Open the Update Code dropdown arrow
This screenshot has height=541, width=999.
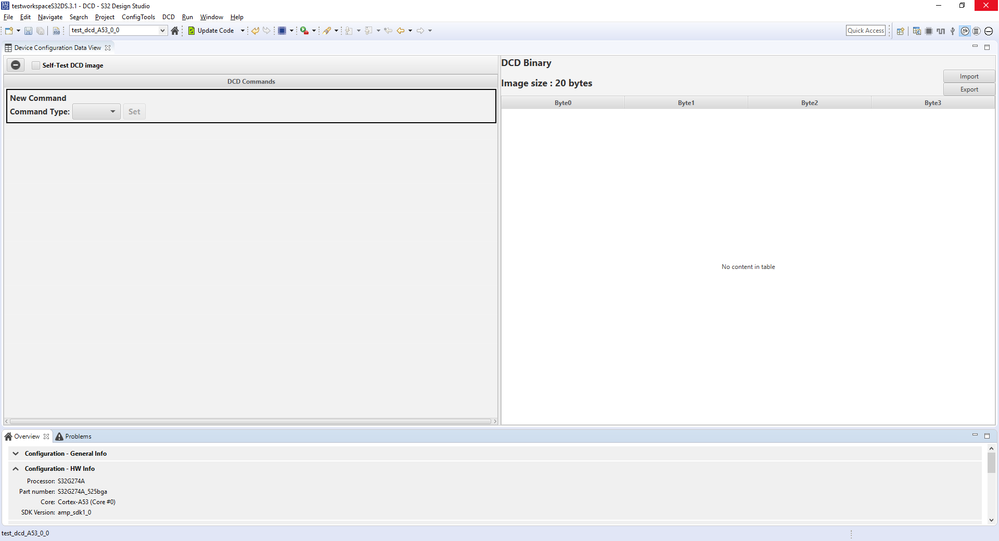point(242,31)
